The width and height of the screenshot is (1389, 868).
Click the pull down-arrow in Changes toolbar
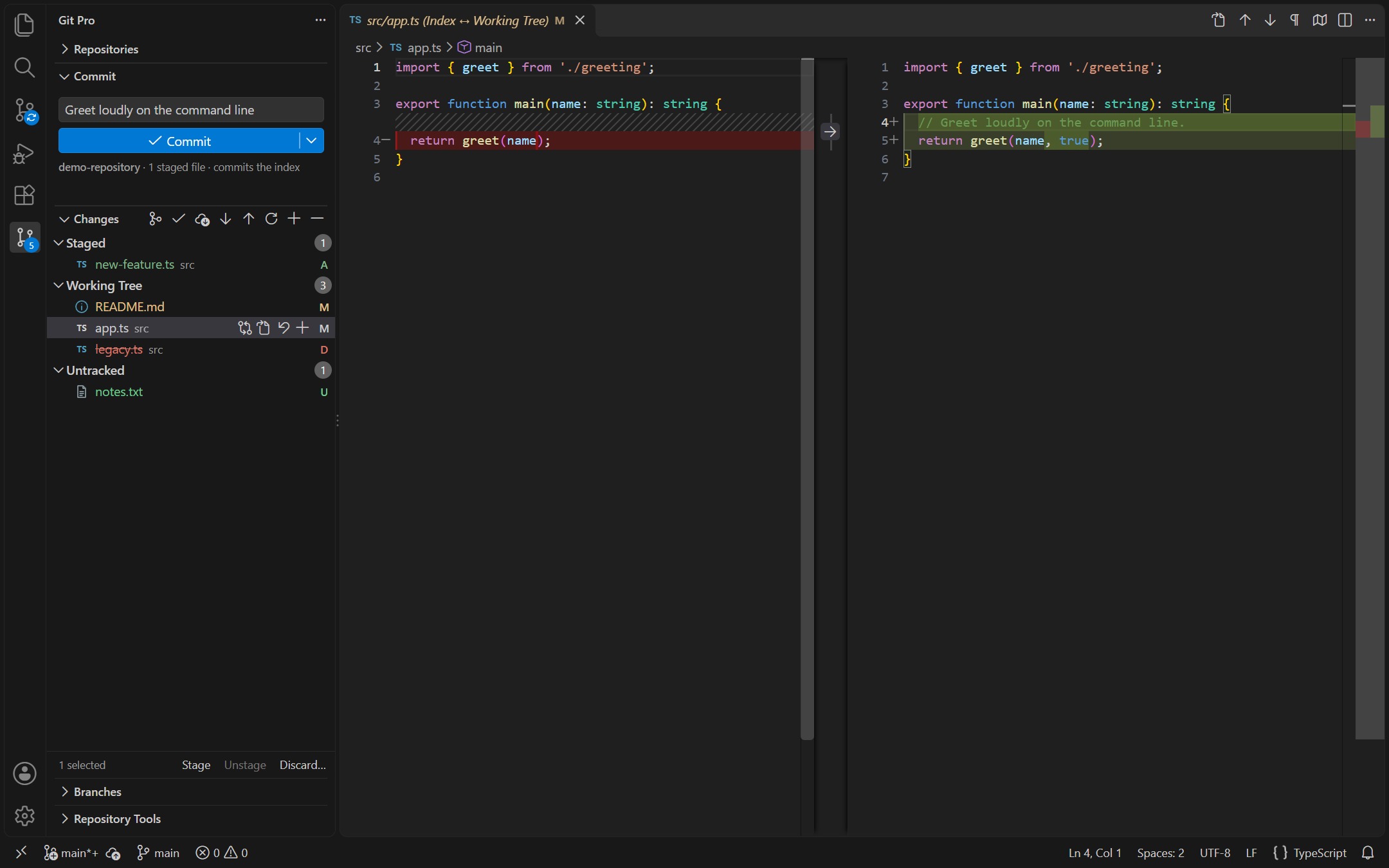click(x=225, y=219)
